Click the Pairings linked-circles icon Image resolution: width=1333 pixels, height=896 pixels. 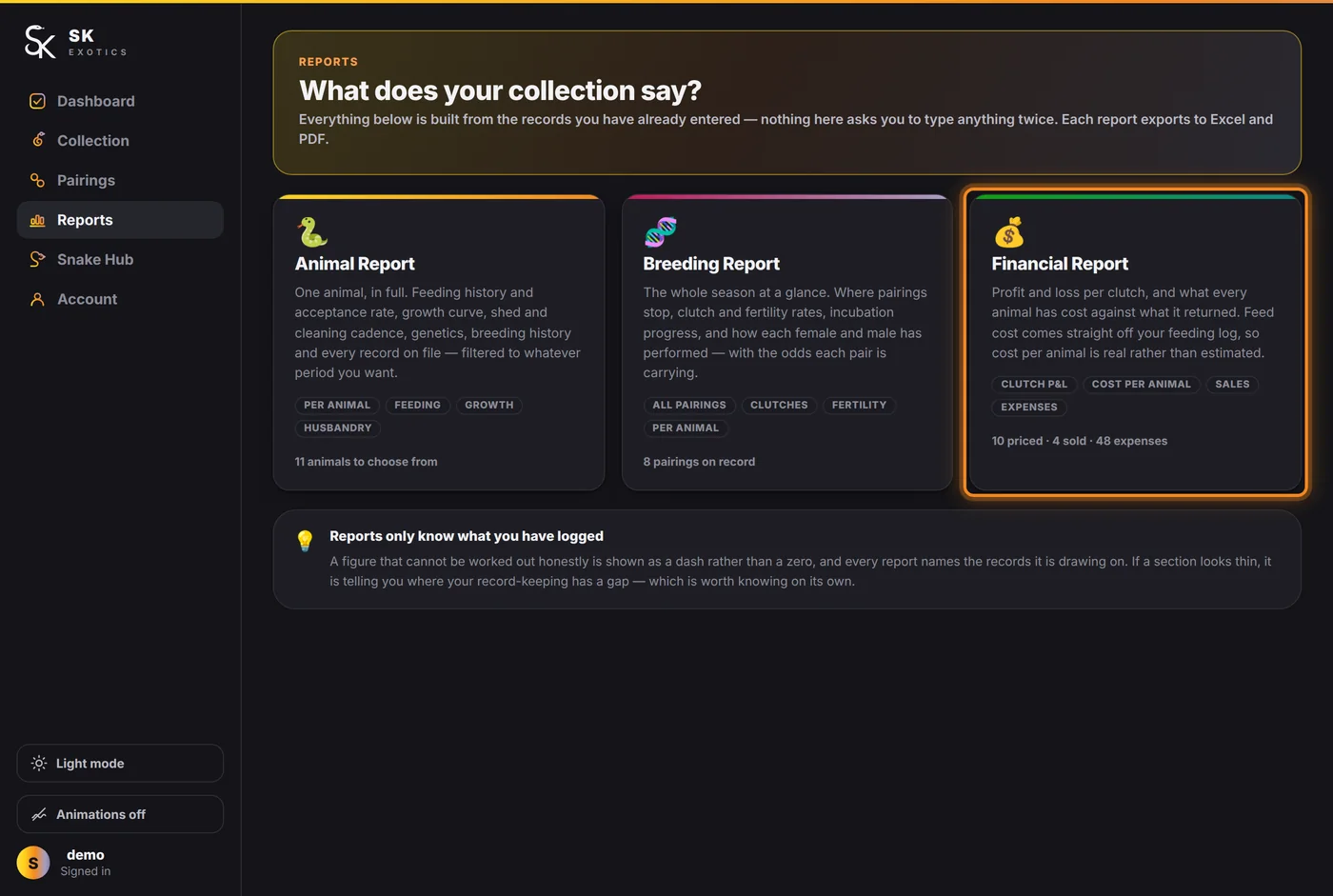click(x=37, y=180)
